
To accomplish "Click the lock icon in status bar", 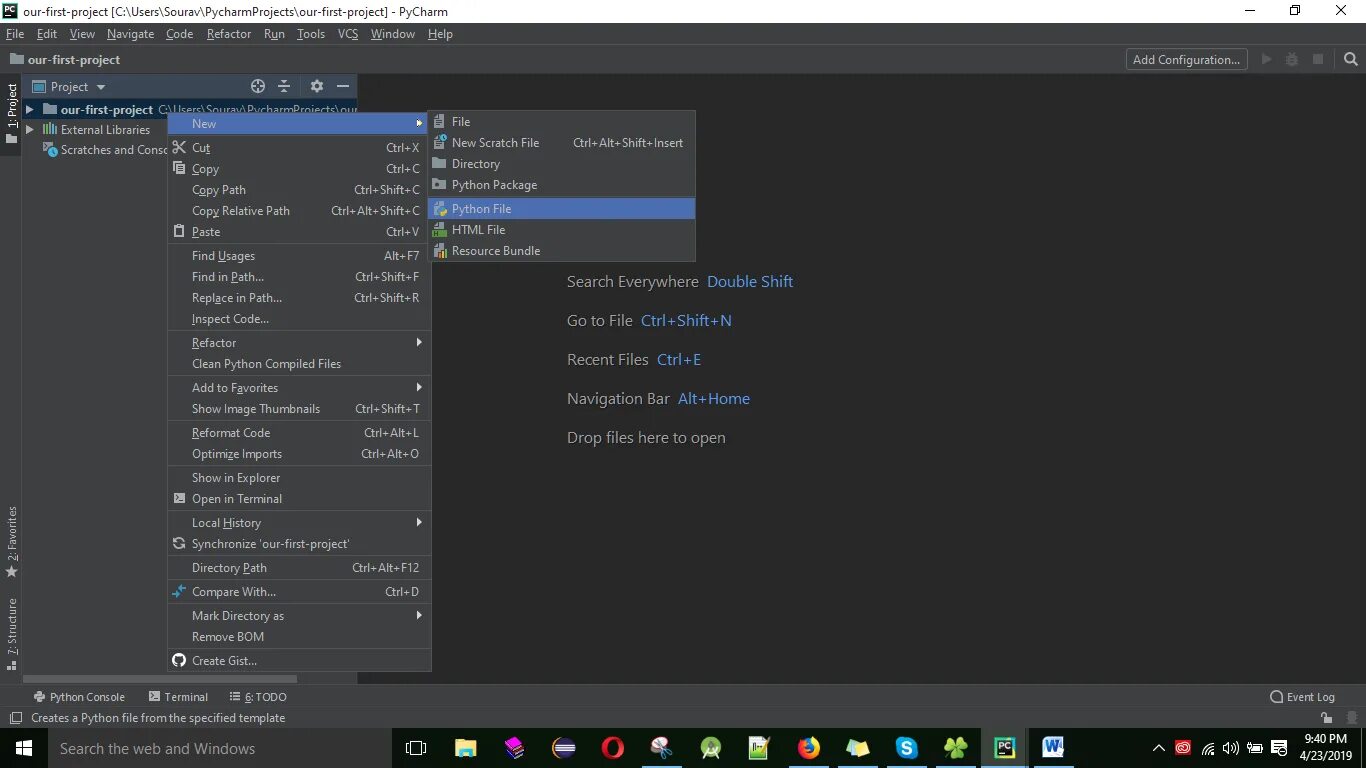I will (1326, 718).
